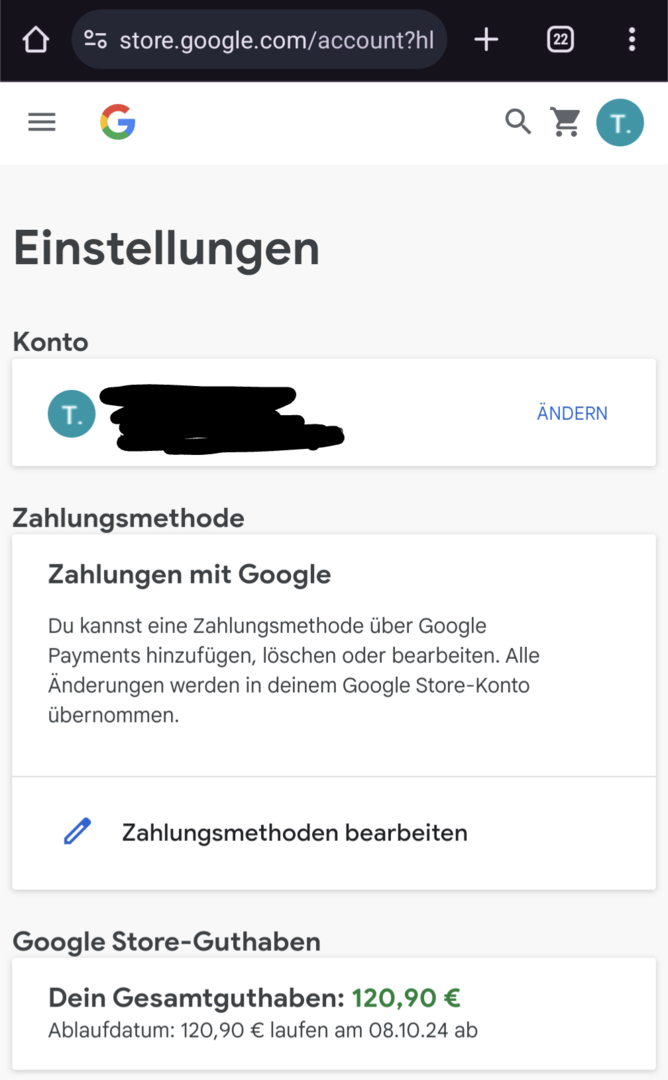Screen dimensions: 668x1080
Task: Open profile avatar in top header
Action: tap(620, 123)
